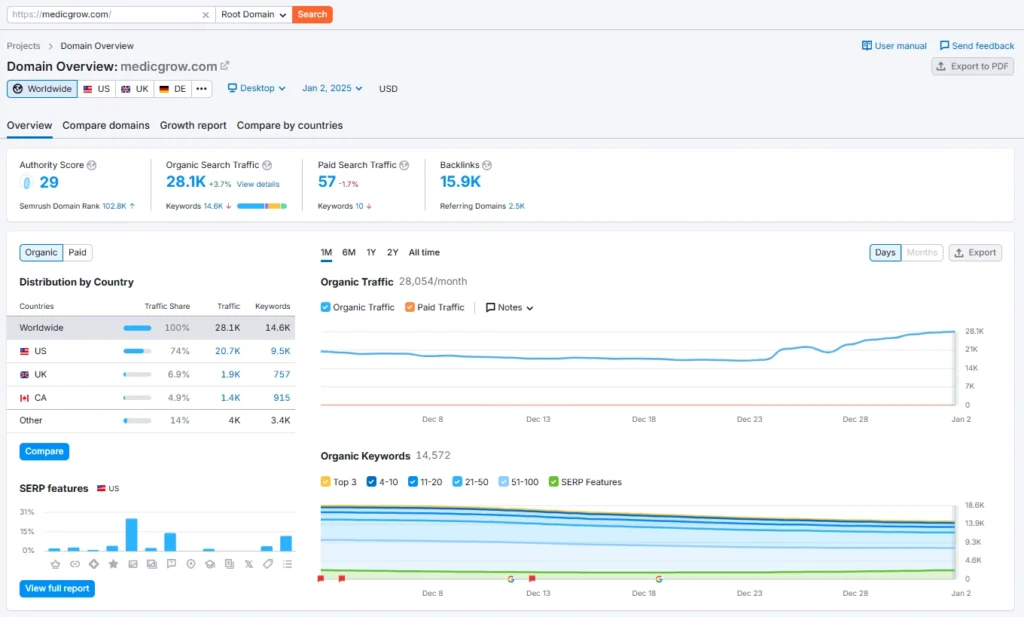Select the 2Y time range
Image resolution: width=1024 pixels, height=617 pixels.
[x=392, y=253]
